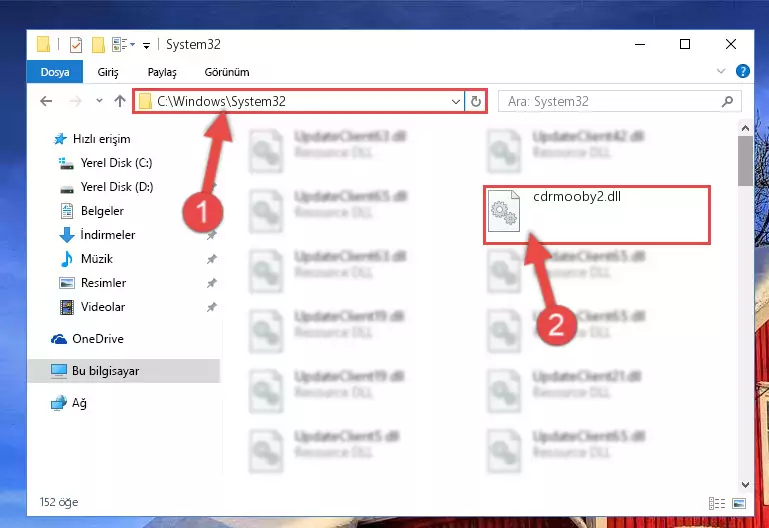Minimize the System32 window
Image resolution: width=769 pixels, height=528 pixels.
click(x=640, y=44)
